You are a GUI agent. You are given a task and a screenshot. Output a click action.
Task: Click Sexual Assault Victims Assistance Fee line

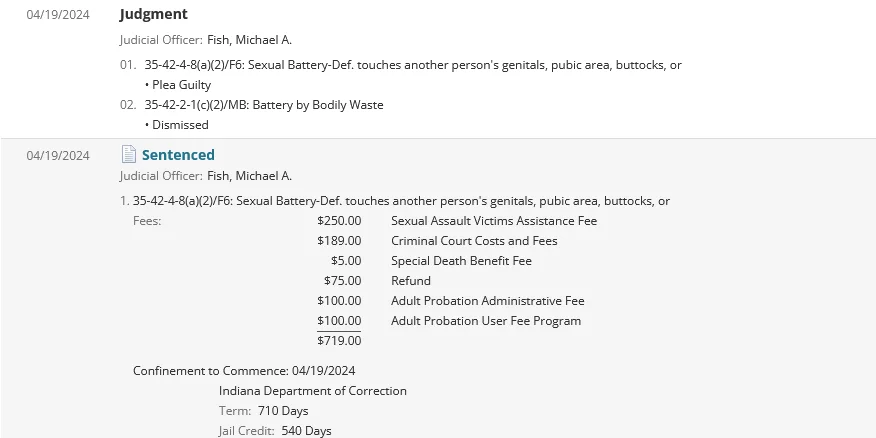(x=457, y=221)
